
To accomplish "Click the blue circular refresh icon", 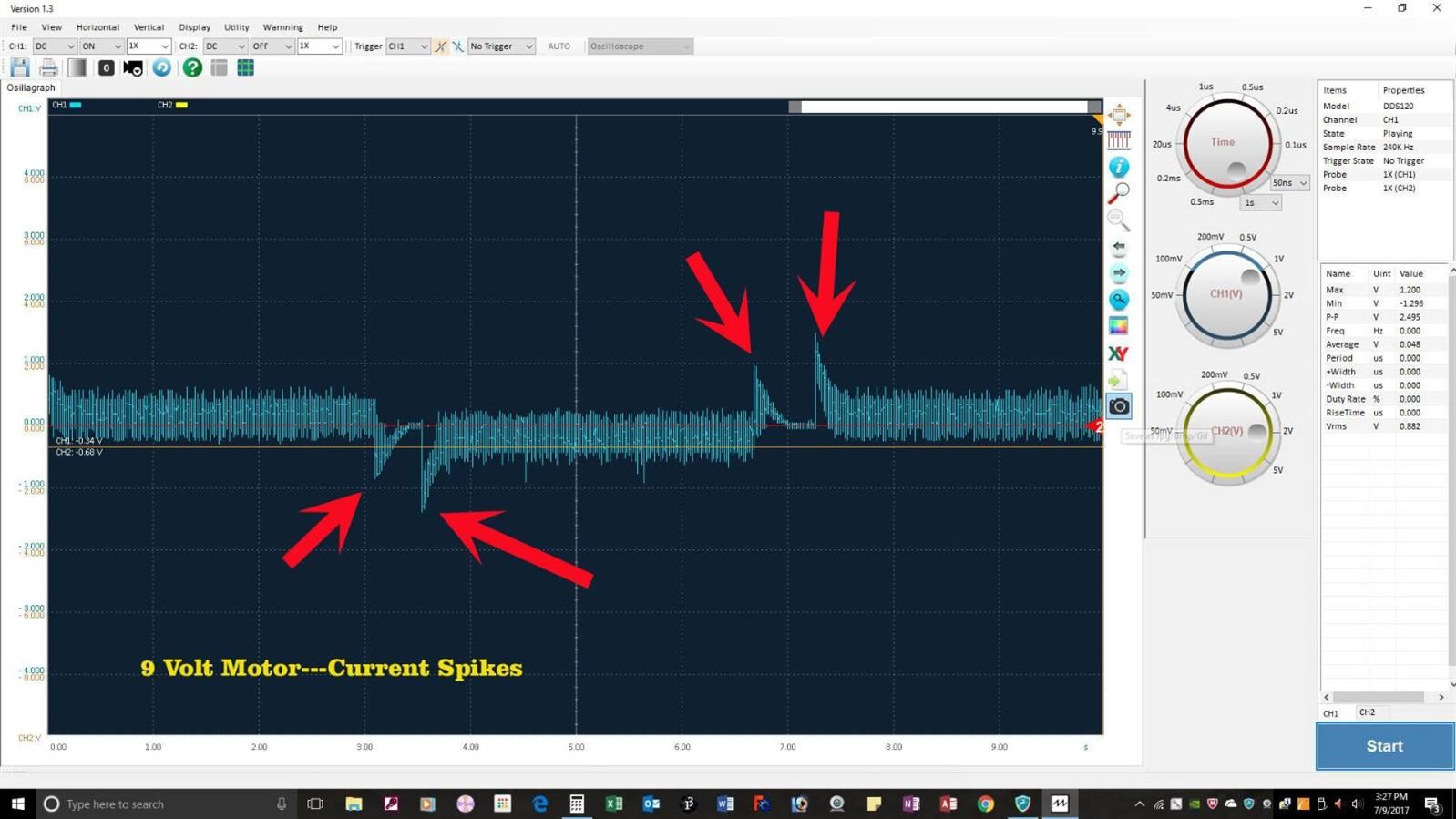I will click(x=161, y=67).
